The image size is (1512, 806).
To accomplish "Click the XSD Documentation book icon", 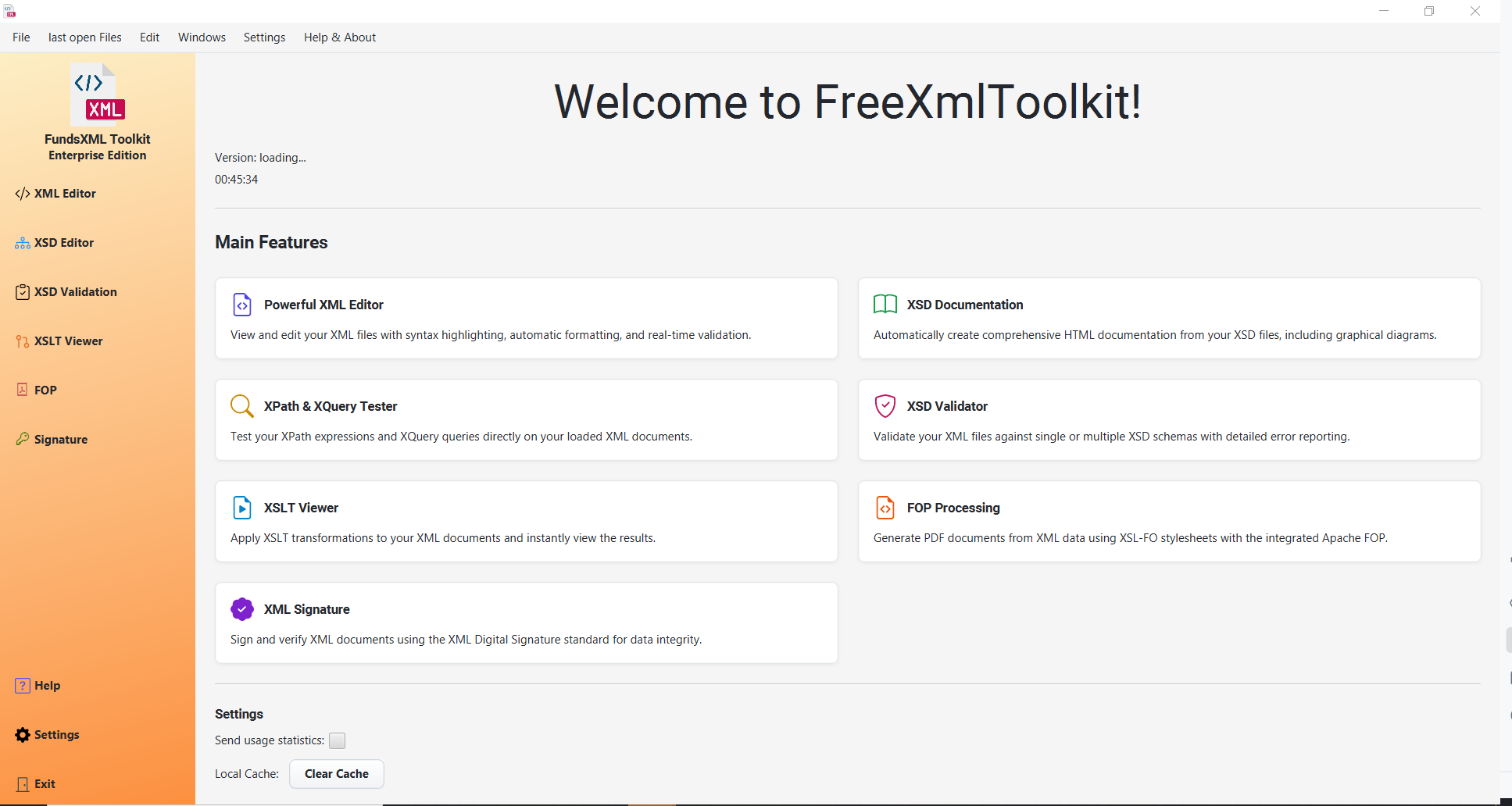I will coord(885,305).
